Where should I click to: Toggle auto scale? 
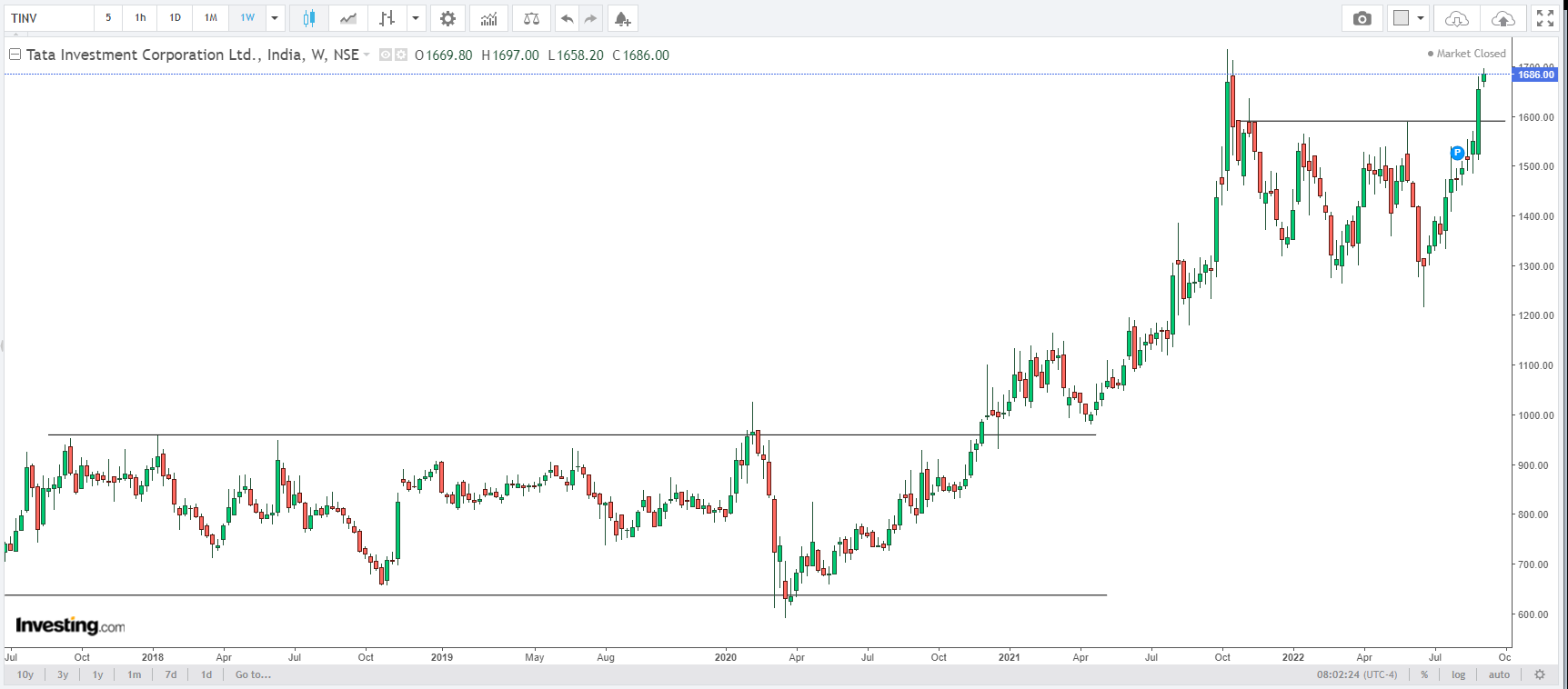(x=1499, y=674)
